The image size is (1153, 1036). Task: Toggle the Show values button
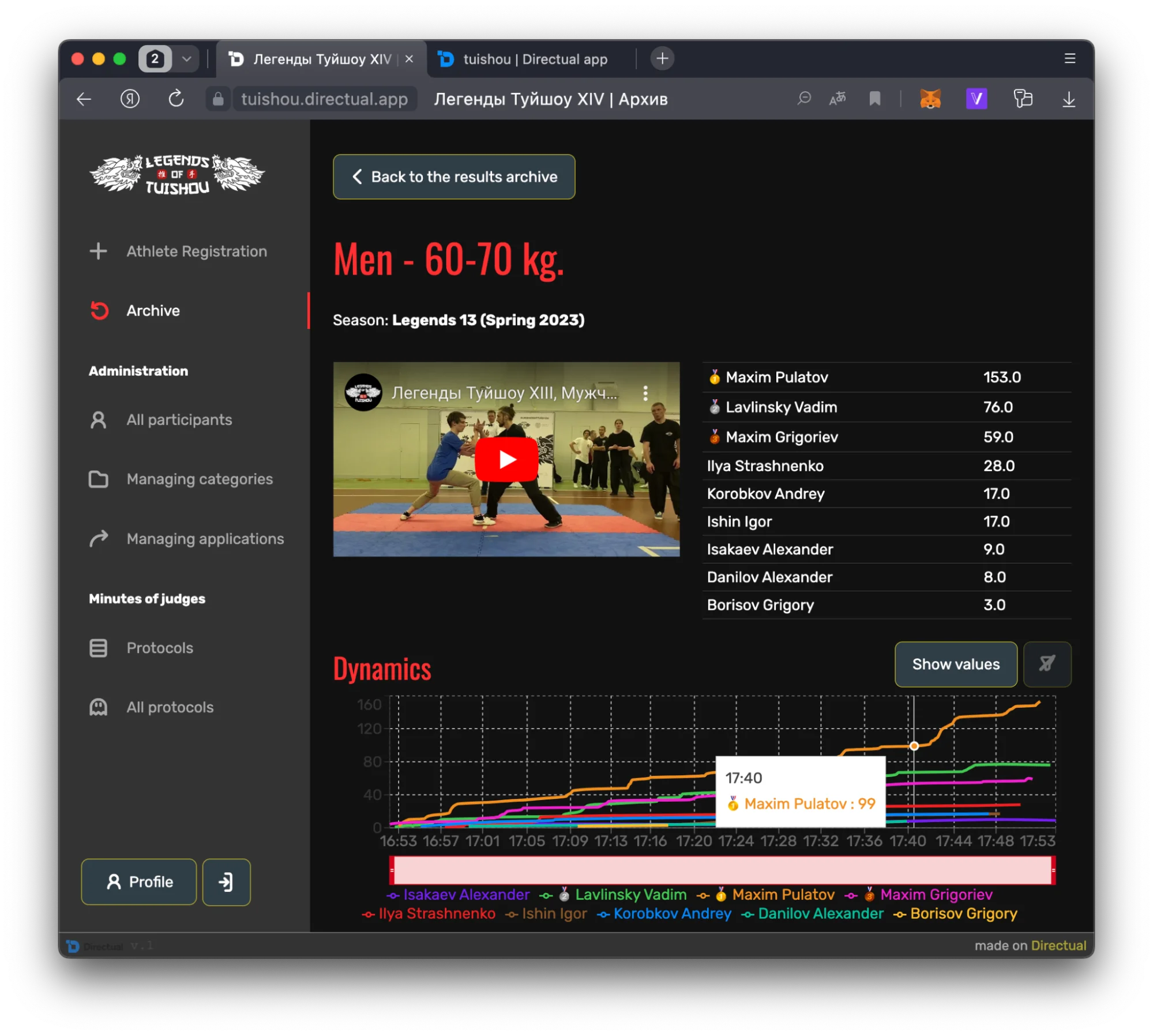tap(955, 664)
